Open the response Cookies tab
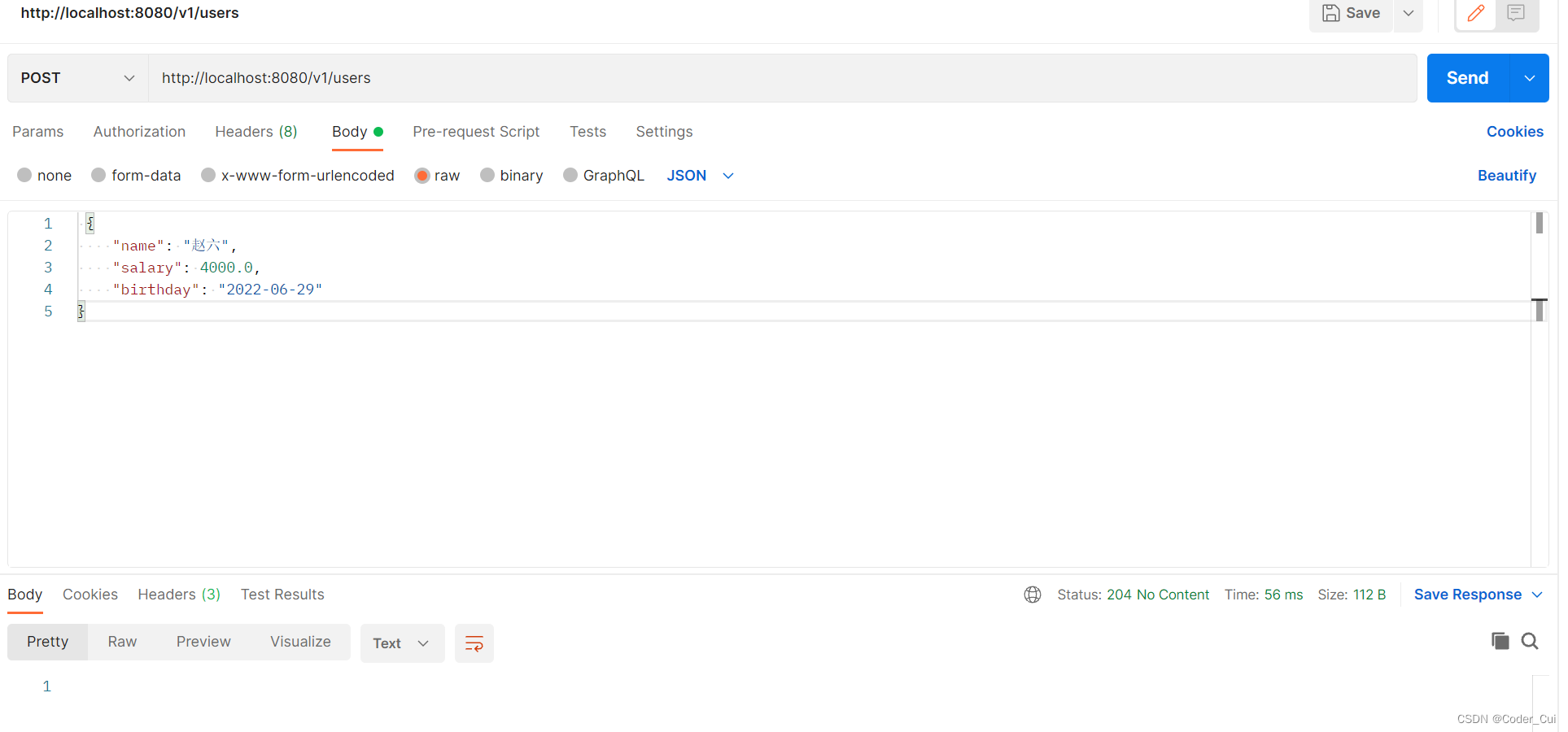This screenshot has height=732, width=1568. [x=90, y=595]
